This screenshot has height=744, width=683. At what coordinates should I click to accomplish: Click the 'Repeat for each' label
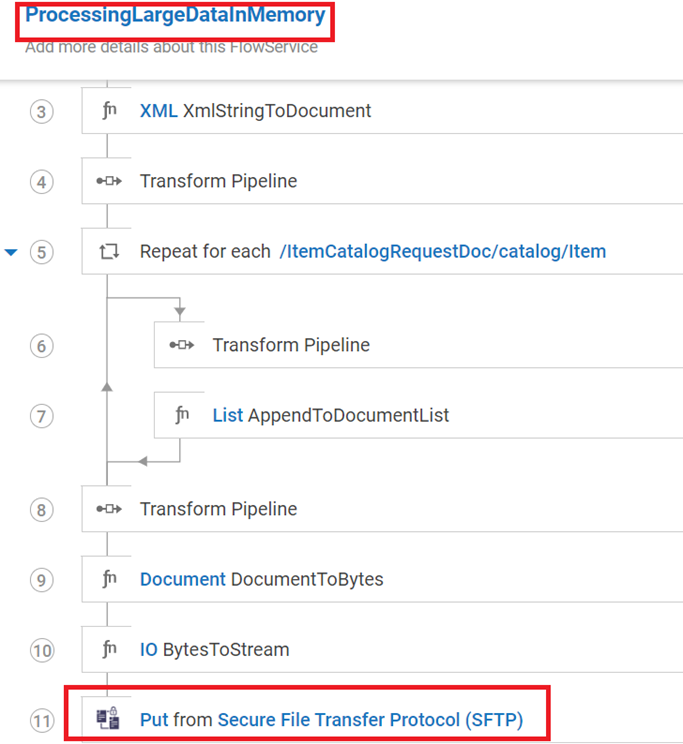click(x=205, y=251)
